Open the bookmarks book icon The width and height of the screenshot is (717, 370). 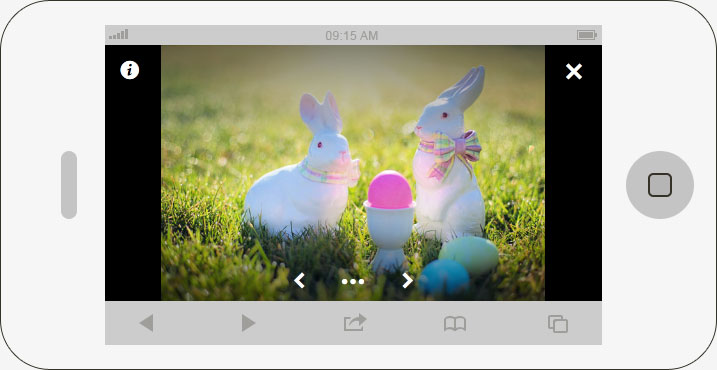coord(455,324)
